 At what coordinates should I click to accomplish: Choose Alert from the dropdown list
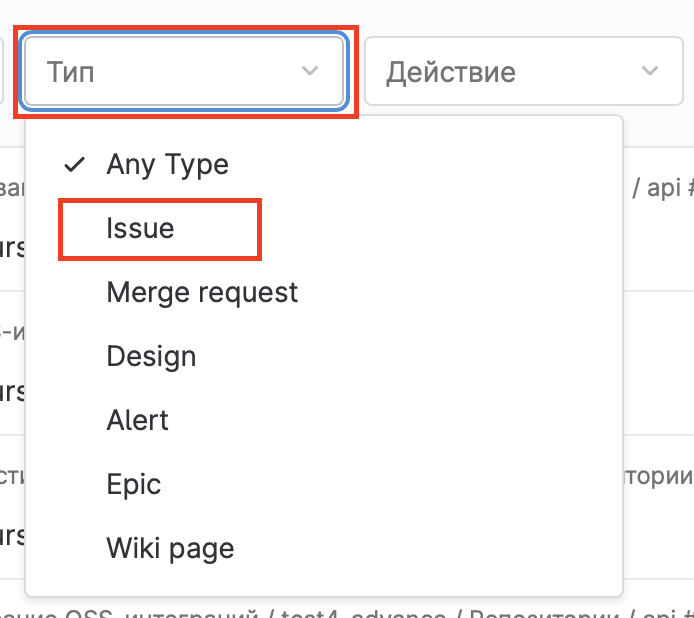coord(137,421)
